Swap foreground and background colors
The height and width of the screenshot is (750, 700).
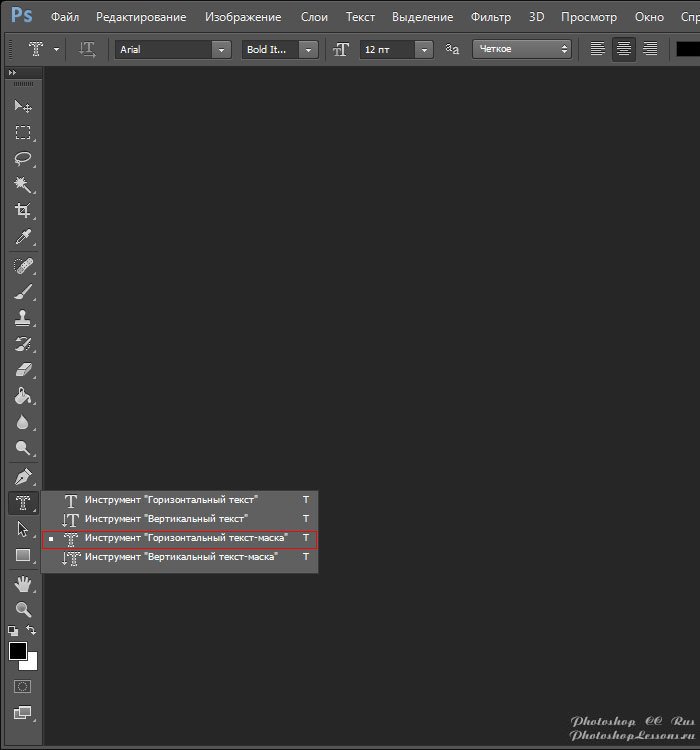coord(31,631)
